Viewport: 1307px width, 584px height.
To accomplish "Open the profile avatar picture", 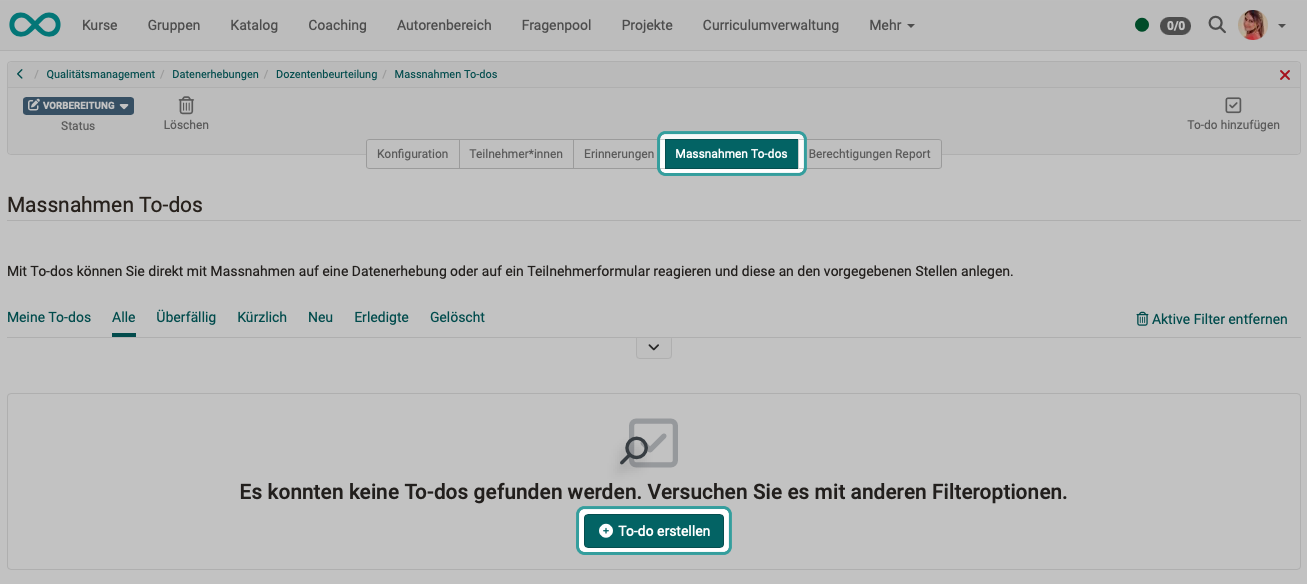I will (x=1252, y=24).
